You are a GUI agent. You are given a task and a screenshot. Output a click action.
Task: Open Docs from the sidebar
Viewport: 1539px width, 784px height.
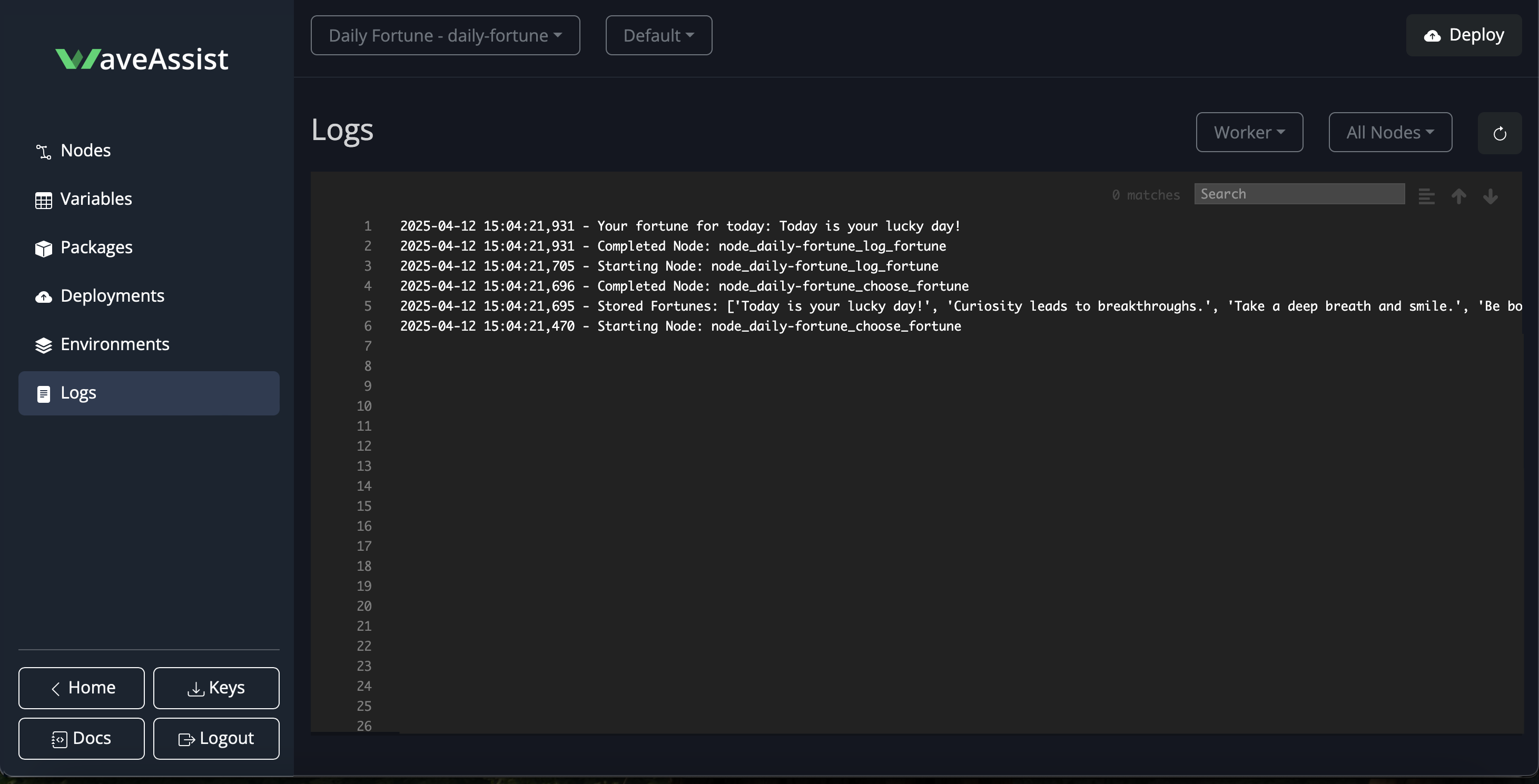[81, 739]
